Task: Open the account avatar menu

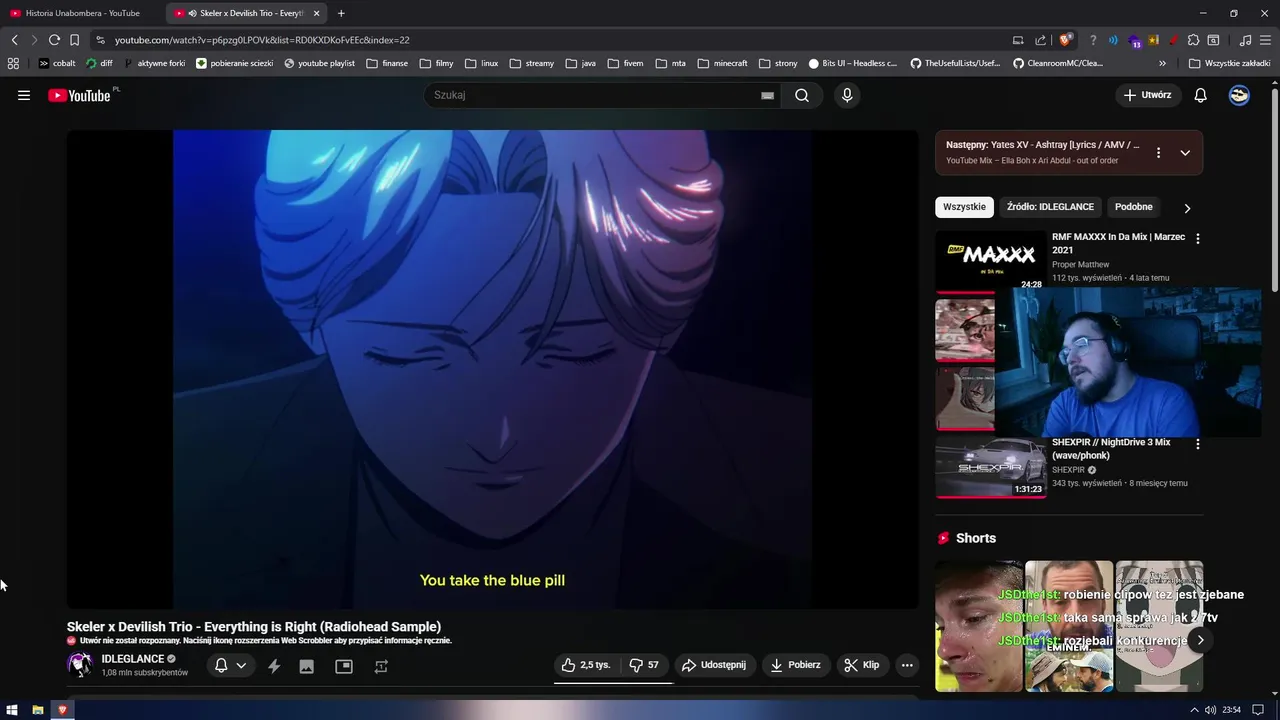Action: [1239, 95]
